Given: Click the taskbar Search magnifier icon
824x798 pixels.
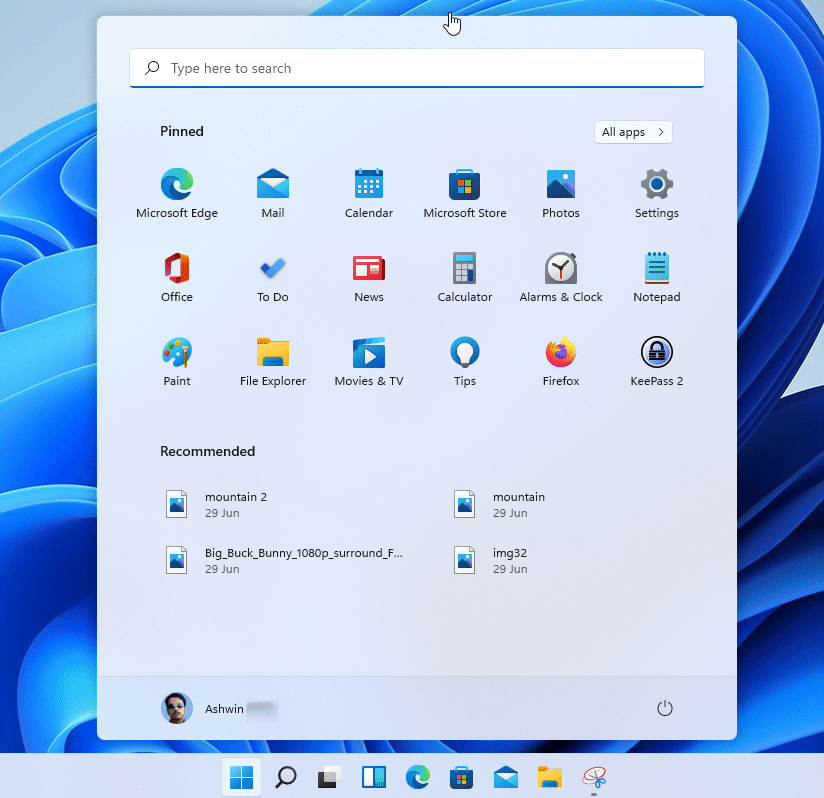Looking at the screenshot, I should tap(286, 777).
